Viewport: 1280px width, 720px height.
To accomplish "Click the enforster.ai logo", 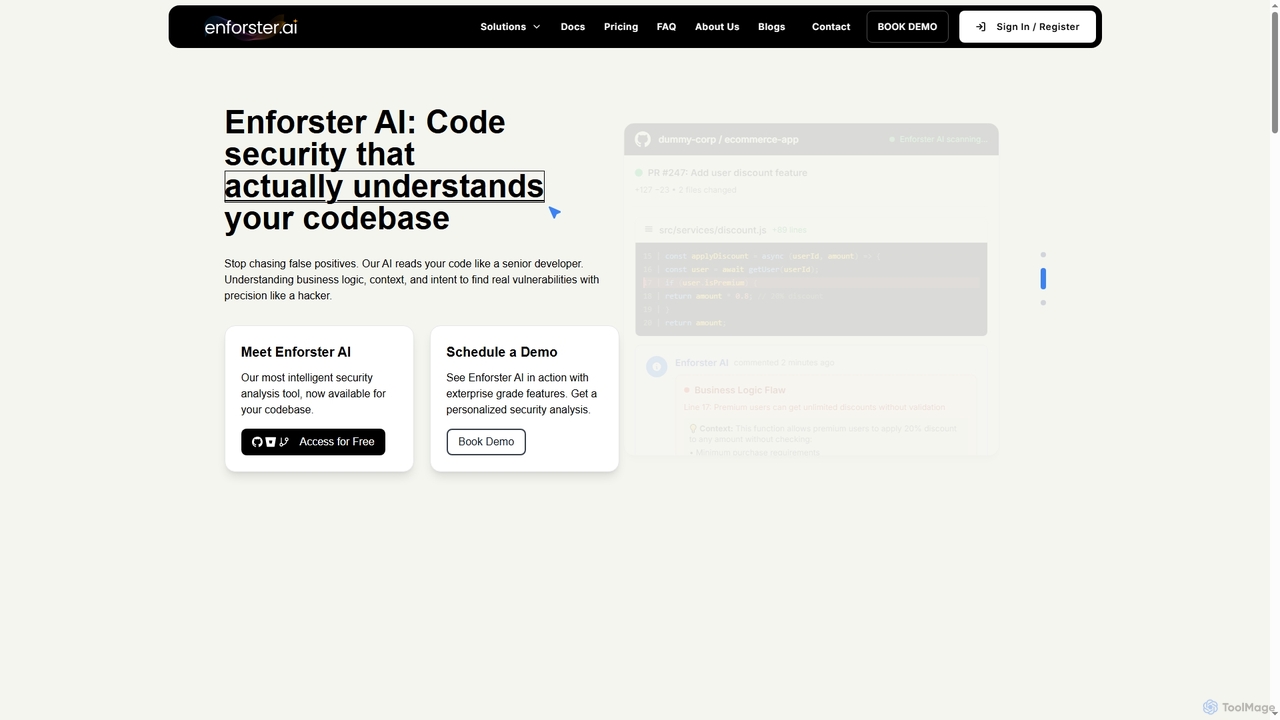I will point(251,27).
